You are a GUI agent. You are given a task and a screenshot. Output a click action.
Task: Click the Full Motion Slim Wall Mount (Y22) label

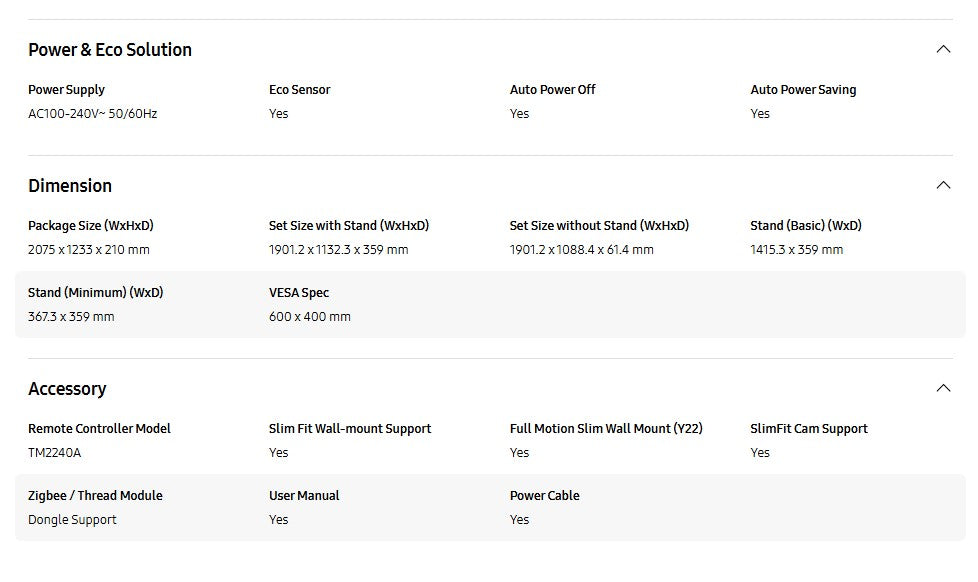pos(606,429)
